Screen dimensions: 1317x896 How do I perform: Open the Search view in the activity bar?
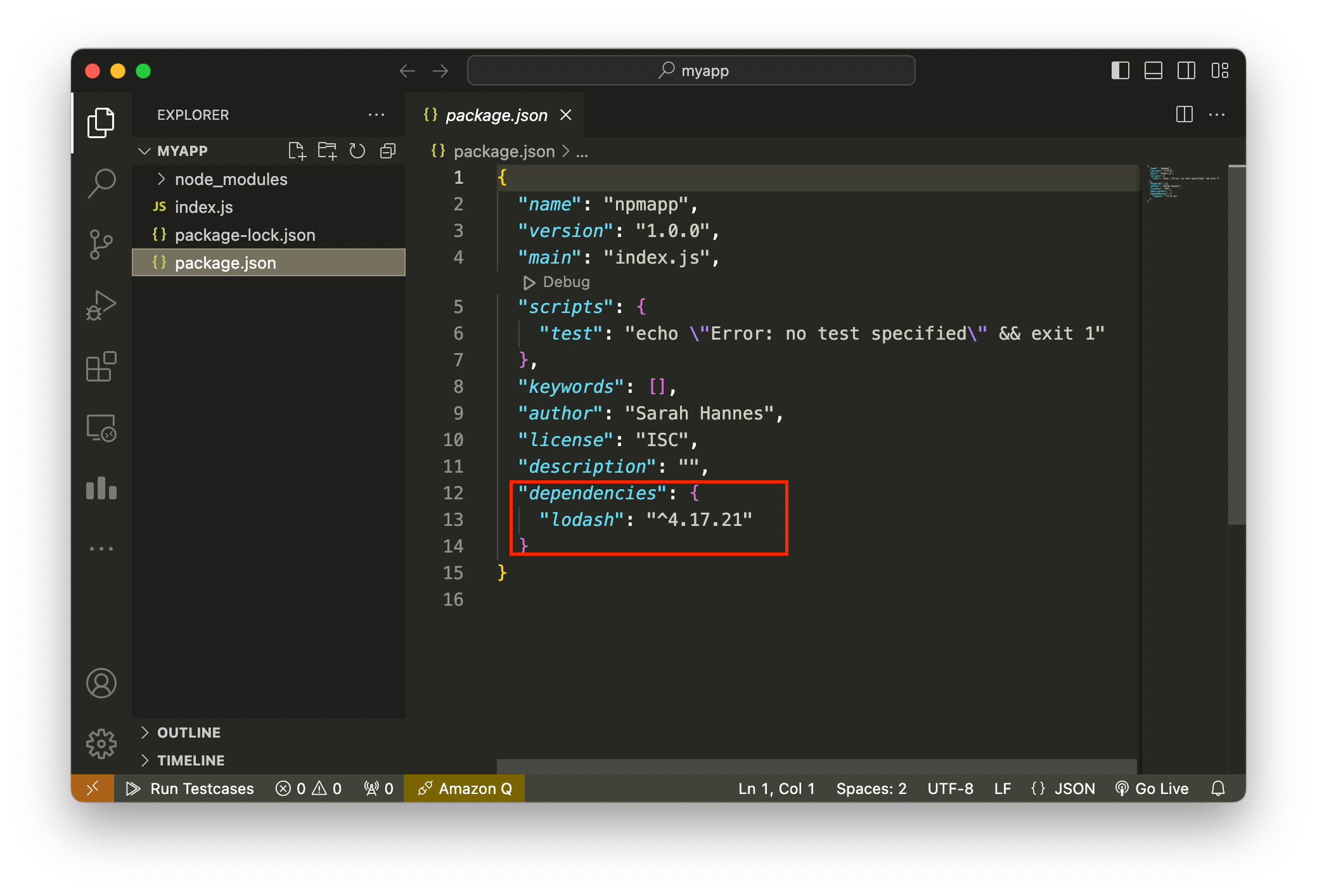101,183
